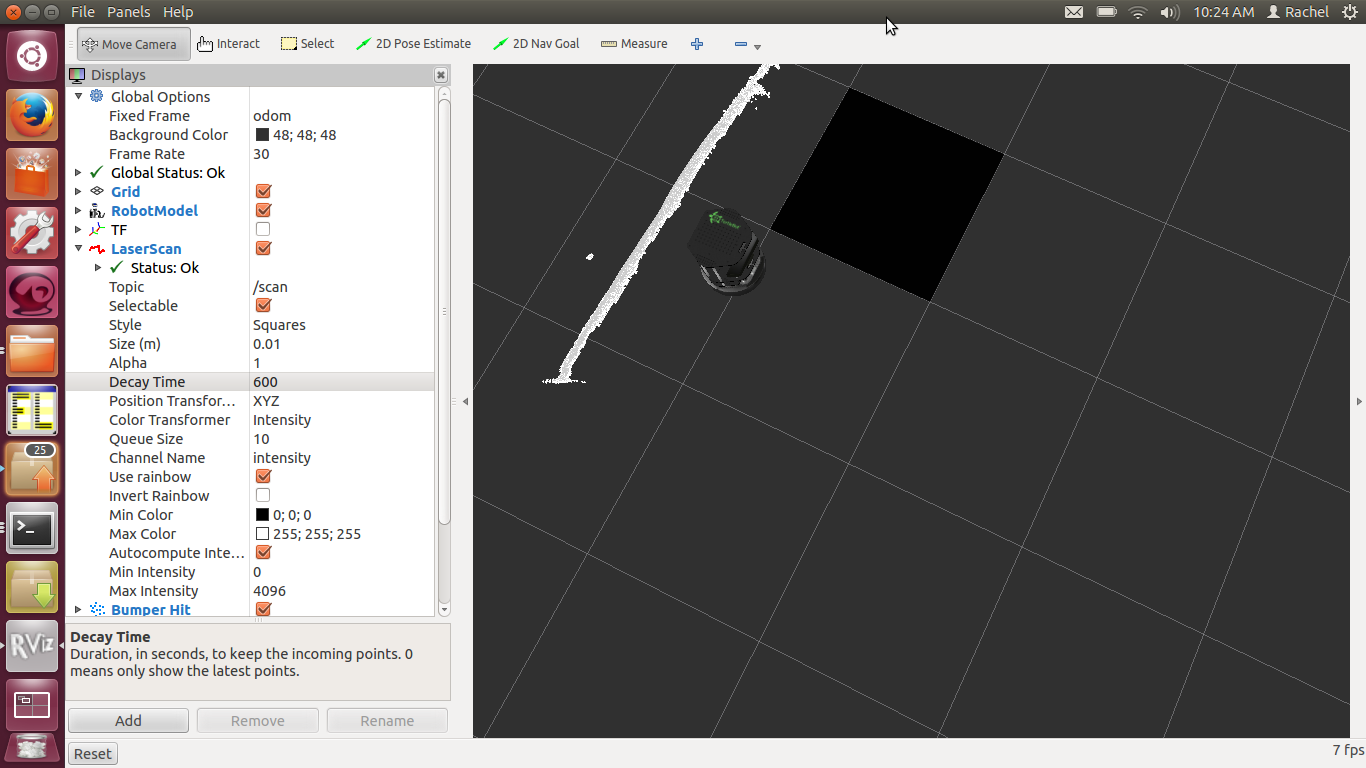Click the Fixed Frame value odom
1366x768 pixels.
272,116
